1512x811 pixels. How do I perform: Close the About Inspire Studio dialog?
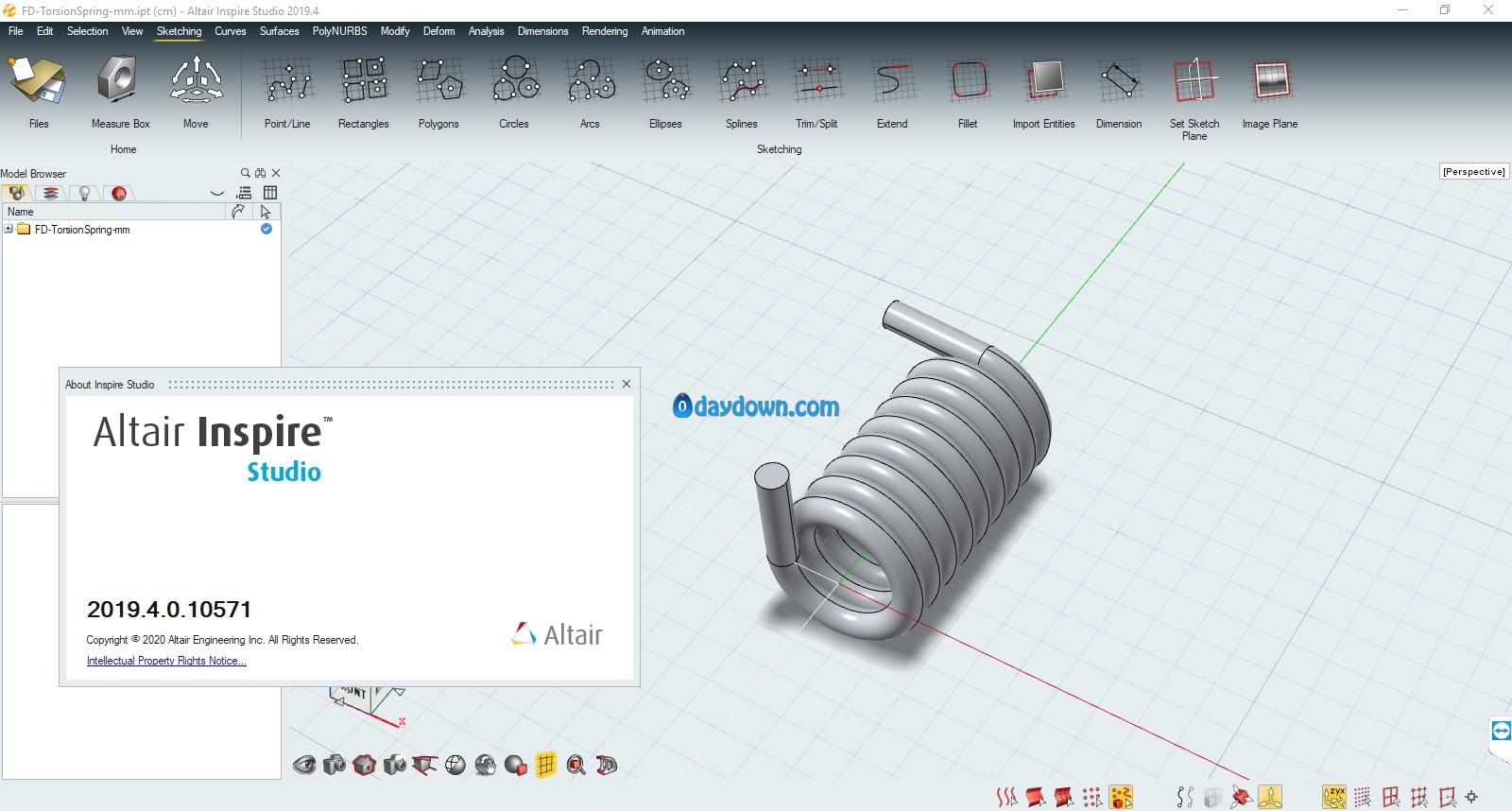[626, 384]
